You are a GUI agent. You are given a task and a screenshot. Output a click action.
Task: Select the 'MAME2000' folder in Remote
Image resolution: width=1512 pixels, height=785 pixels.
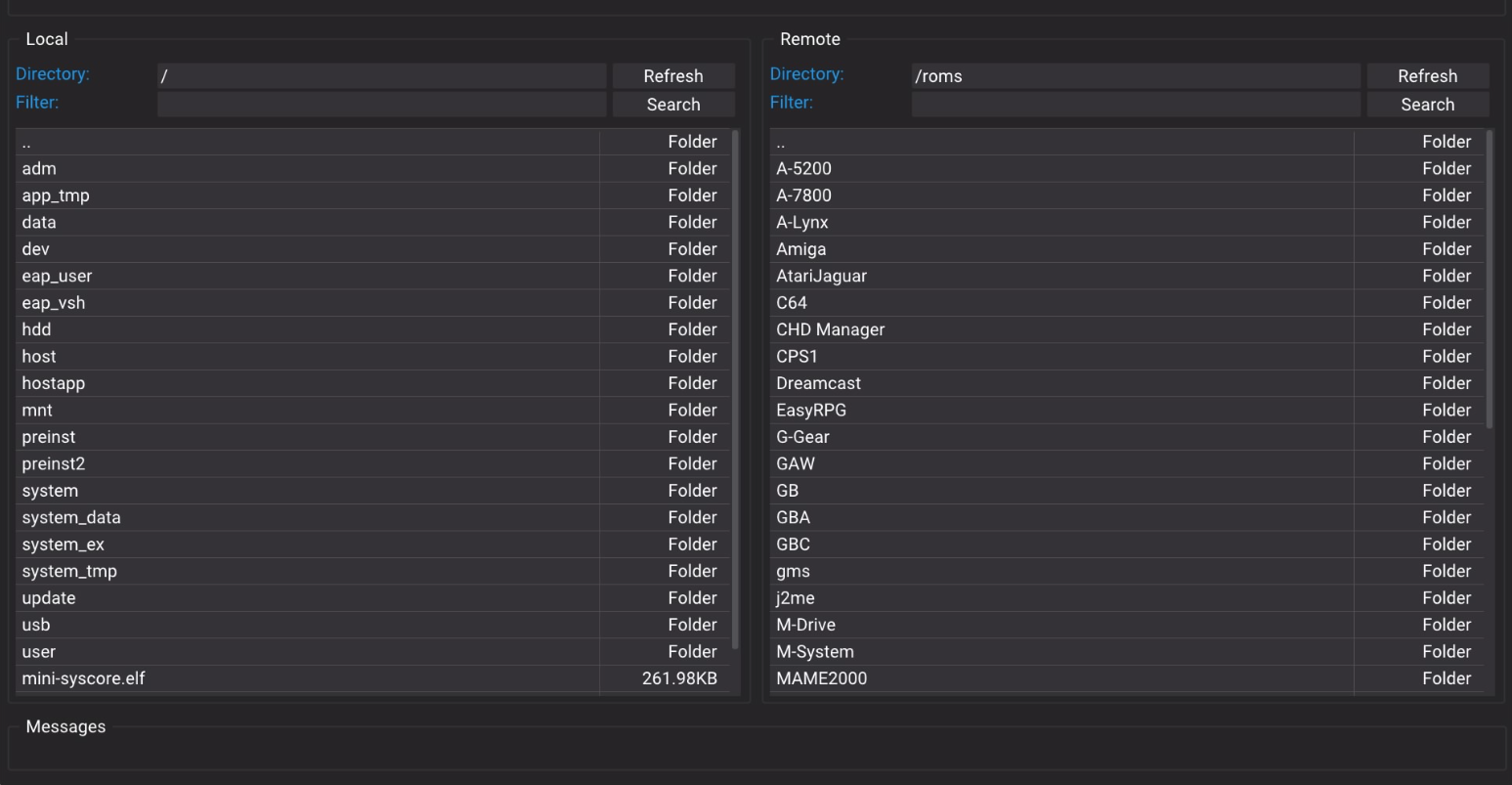tap(1128, 678)
